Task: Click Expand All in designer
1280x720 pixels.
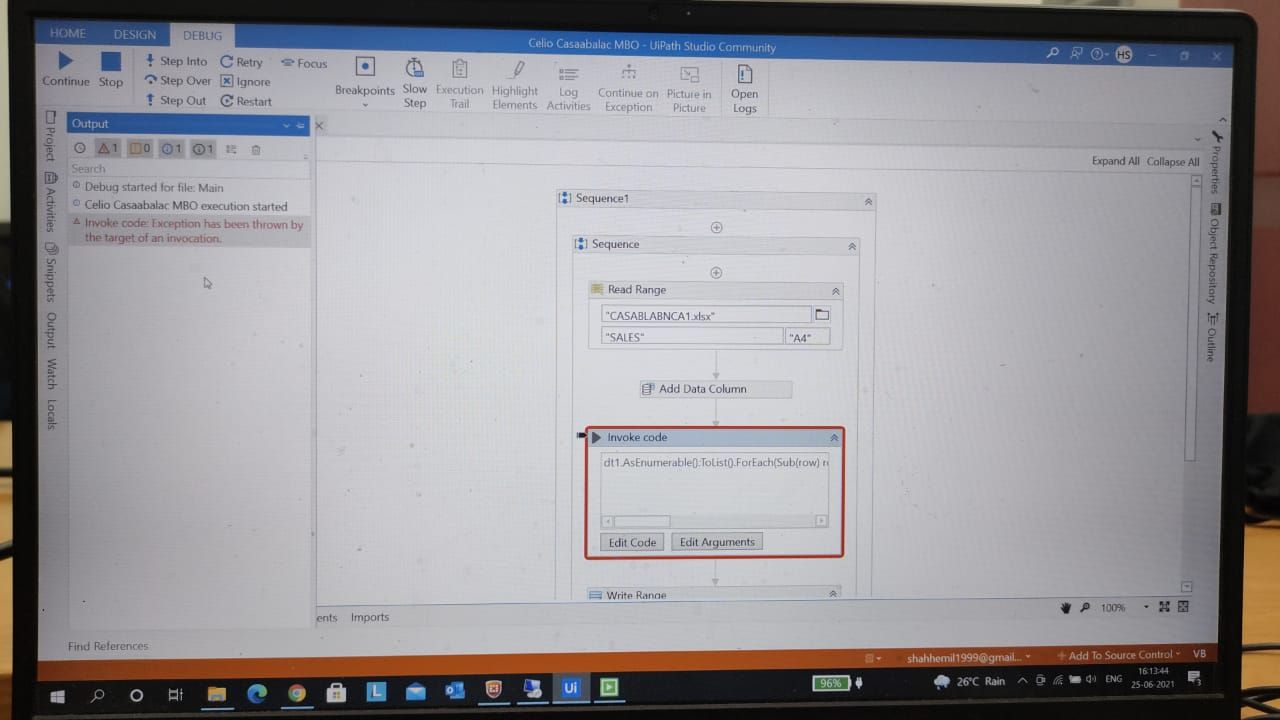Action: (1116, 161)
